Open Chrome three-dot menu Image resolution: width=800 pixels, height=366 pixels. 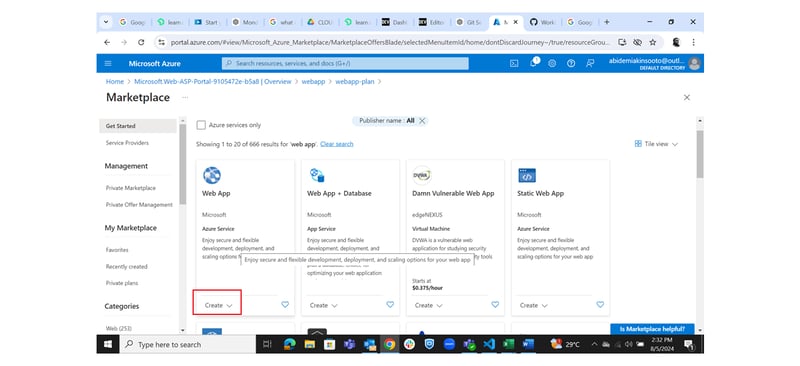pyautogui.click(x=693, y=42)
